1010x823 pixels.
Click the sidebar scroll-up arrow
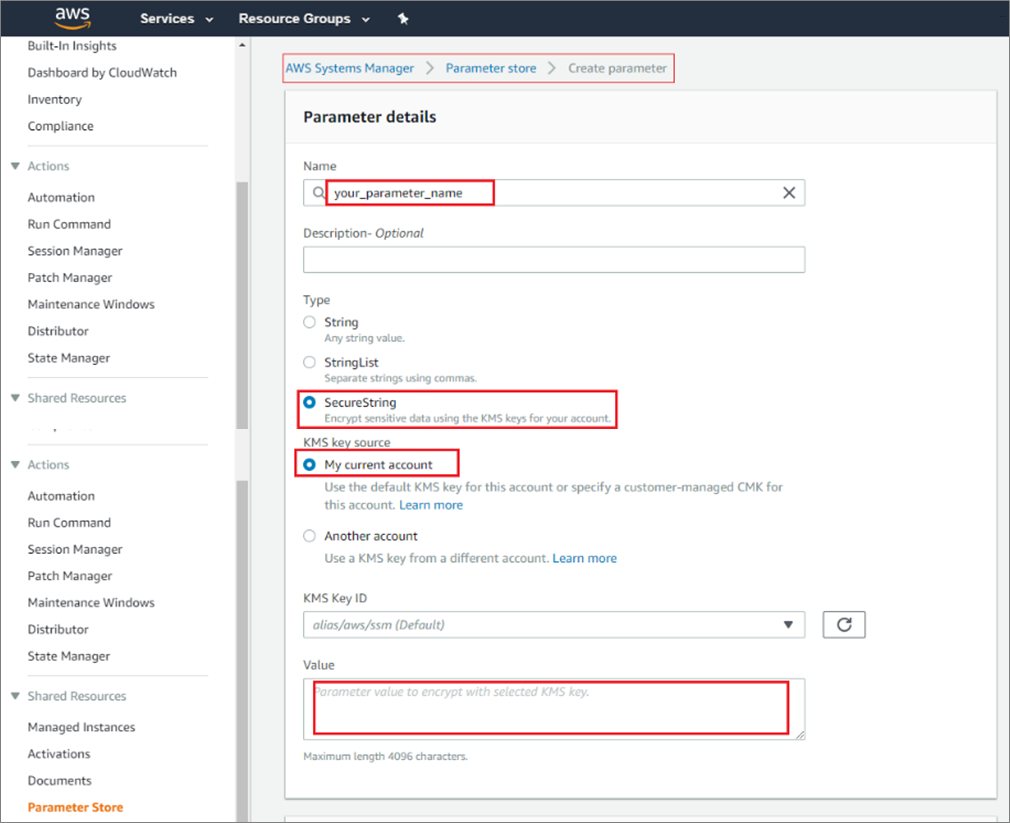tap(242, 46)
